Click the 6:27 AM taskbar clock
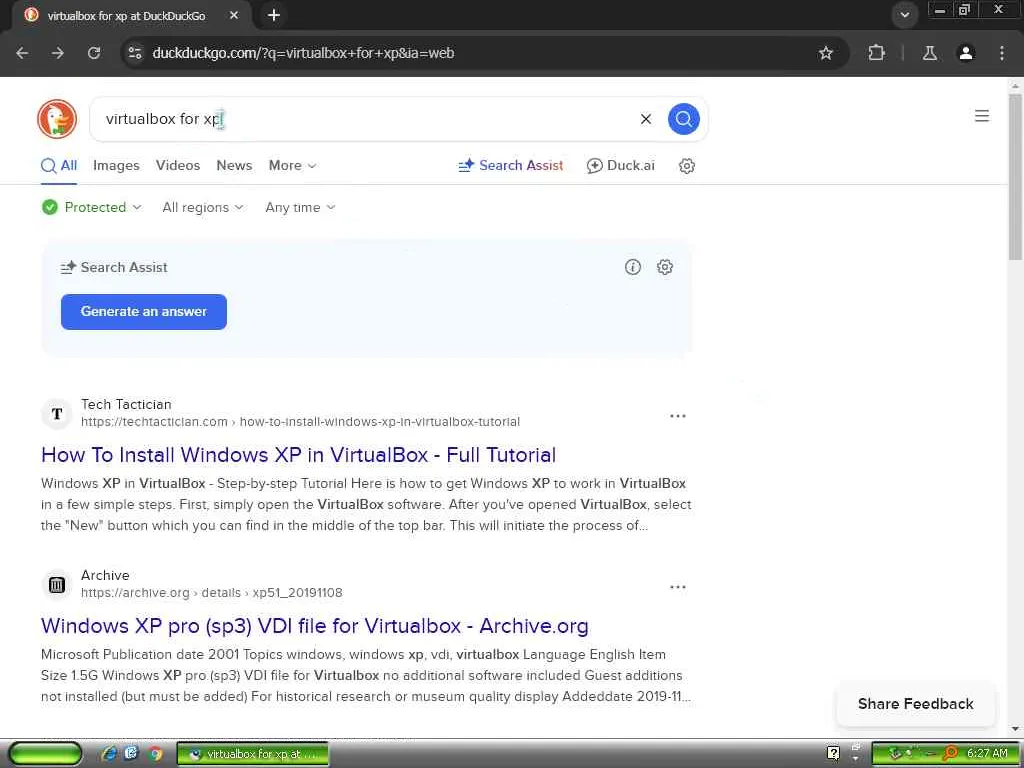Viewport: 1024px width, 768px height. (x=987, y=753)
